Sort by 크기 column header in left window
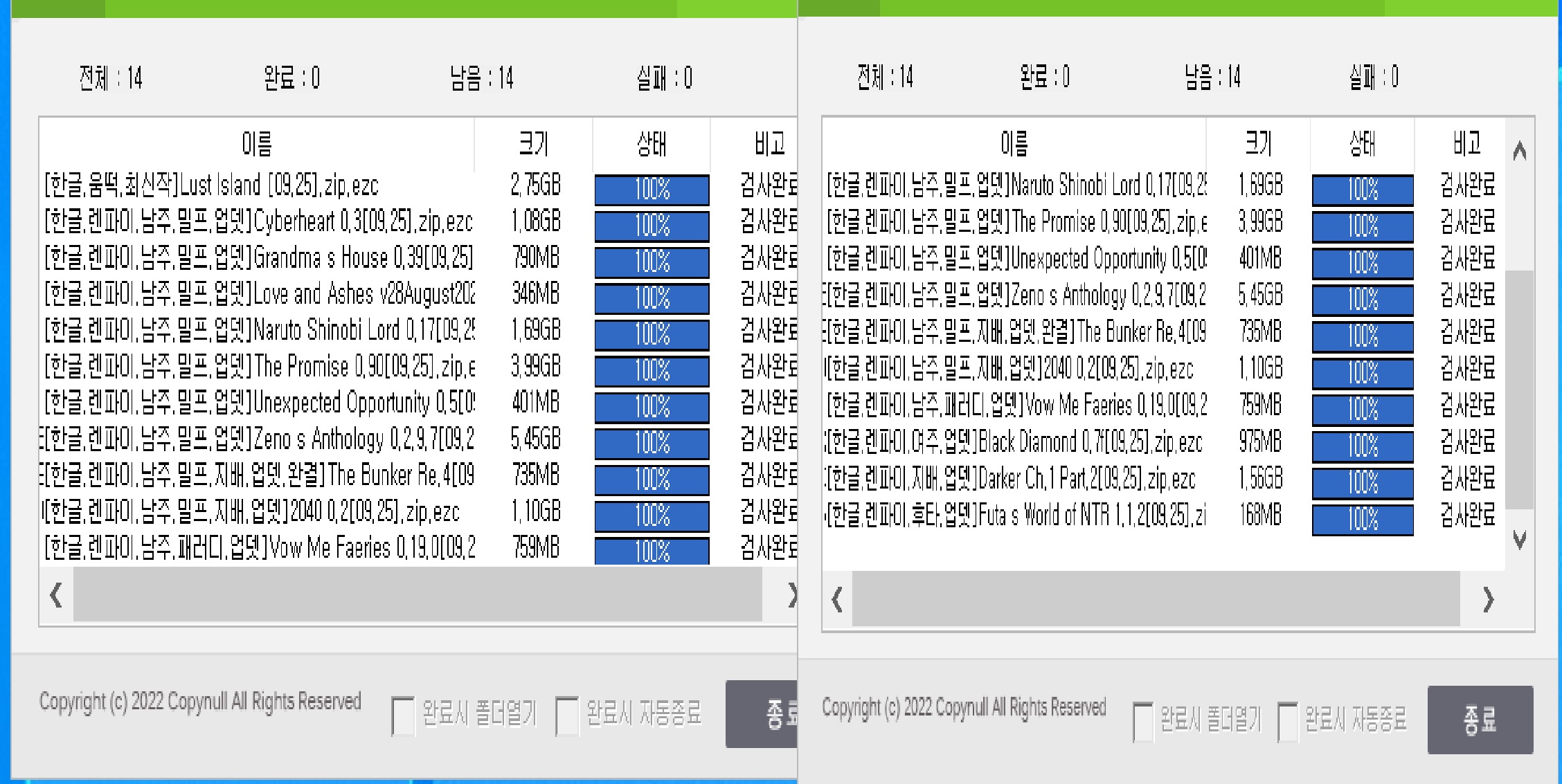The height and width of the screenshot is (784, 1562). coord(534,144)
